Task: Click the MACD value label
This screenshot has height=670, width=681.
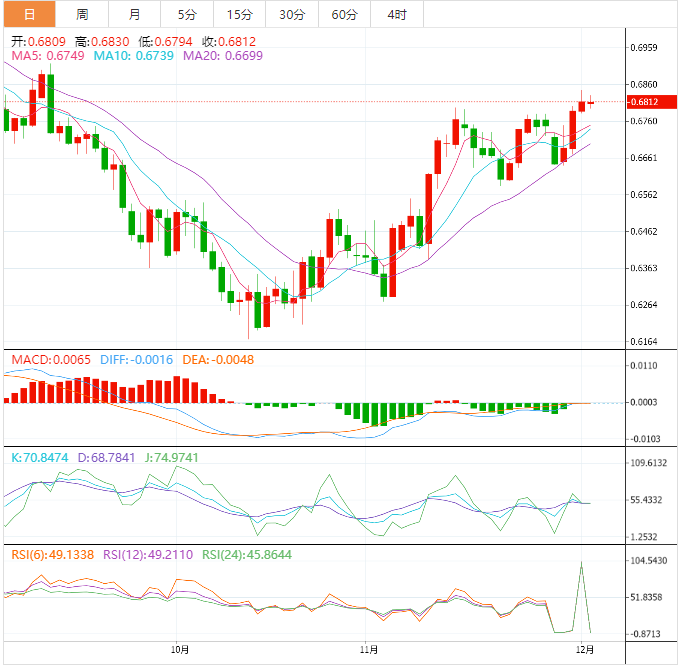Action: tap(51, 360)
